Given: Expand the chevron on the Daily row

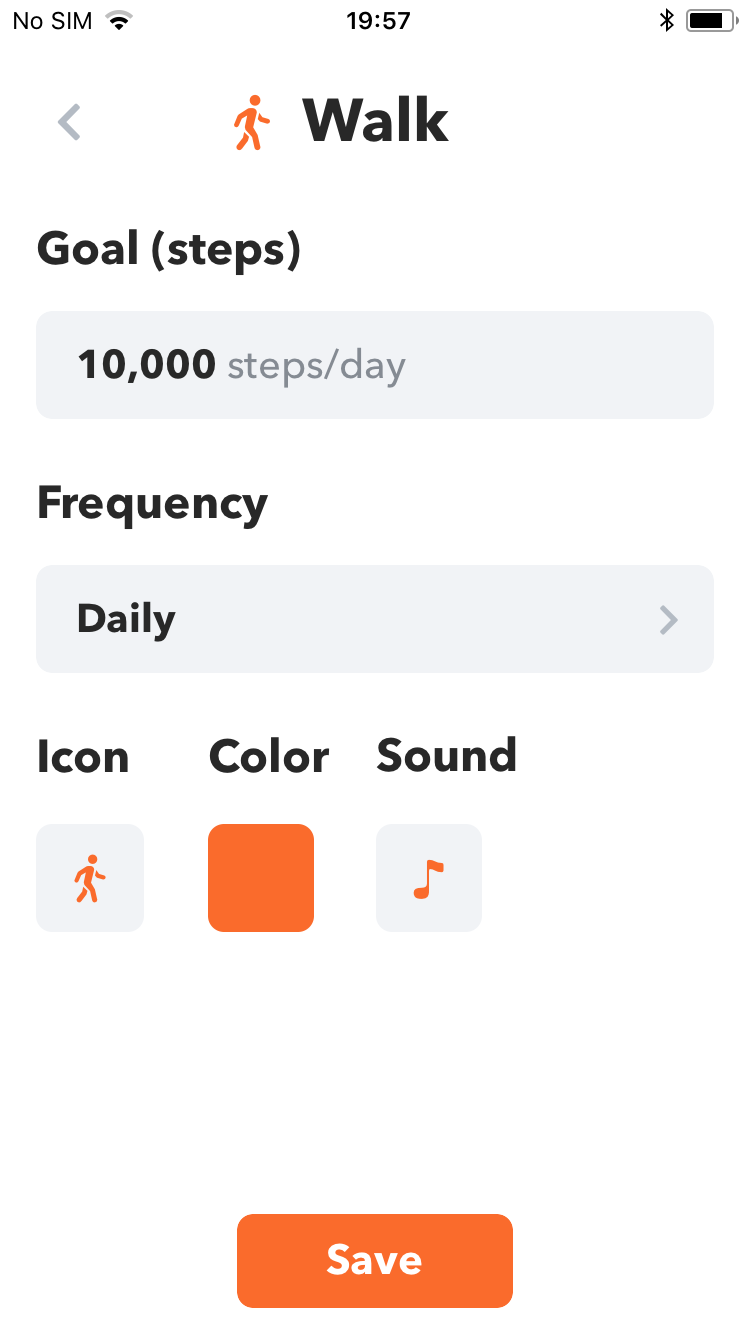Looking at the screenshot, I should [x=669, y=620].
